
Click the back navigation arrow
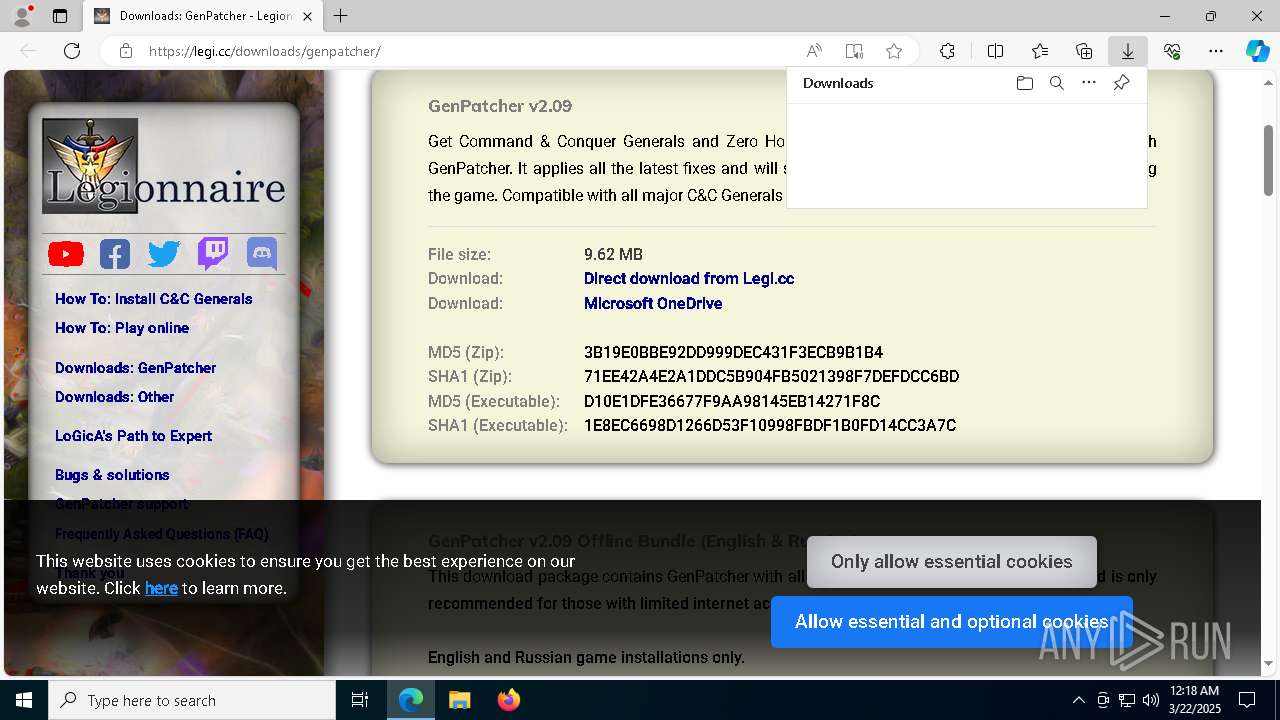tap(28, 51)
